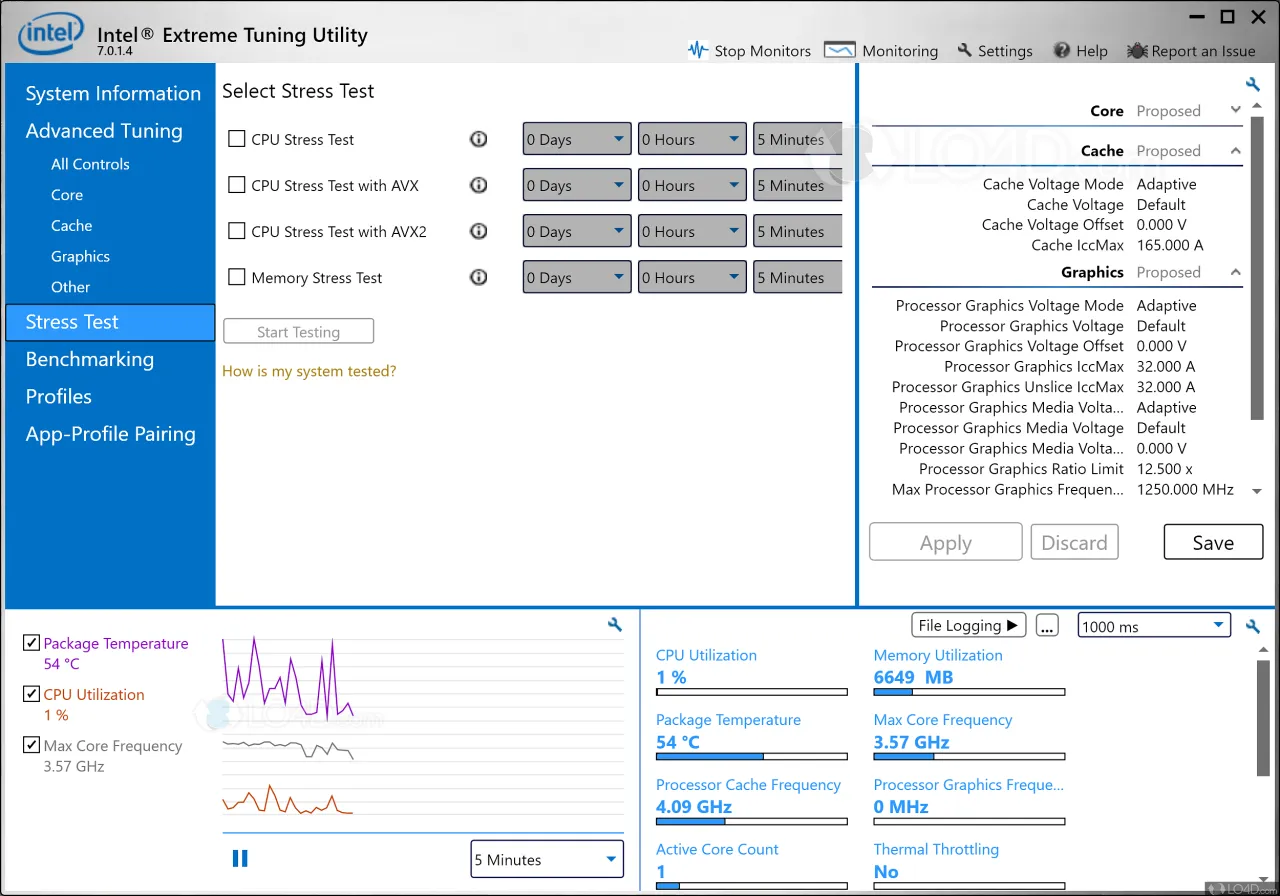
Task: Open System Information page
Action: pyautogui.click(x=113, y=93)
